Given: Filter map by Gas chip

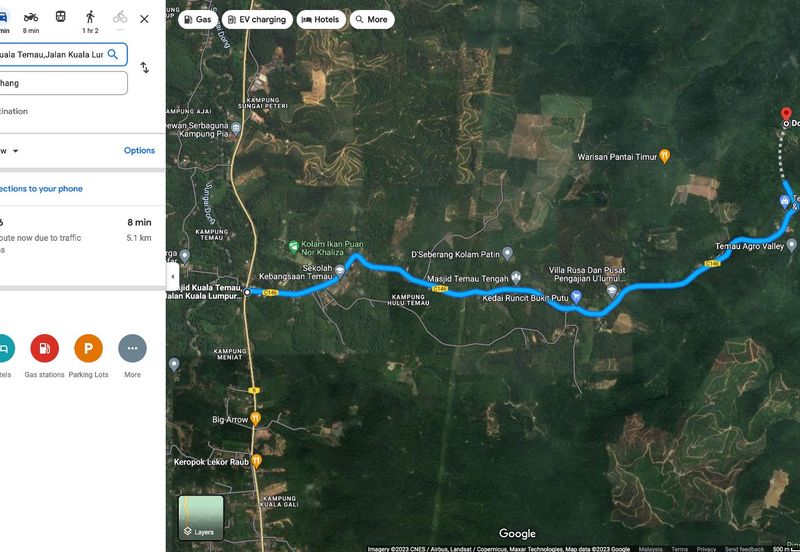Looking at the screenshot, I should point(198,19).
